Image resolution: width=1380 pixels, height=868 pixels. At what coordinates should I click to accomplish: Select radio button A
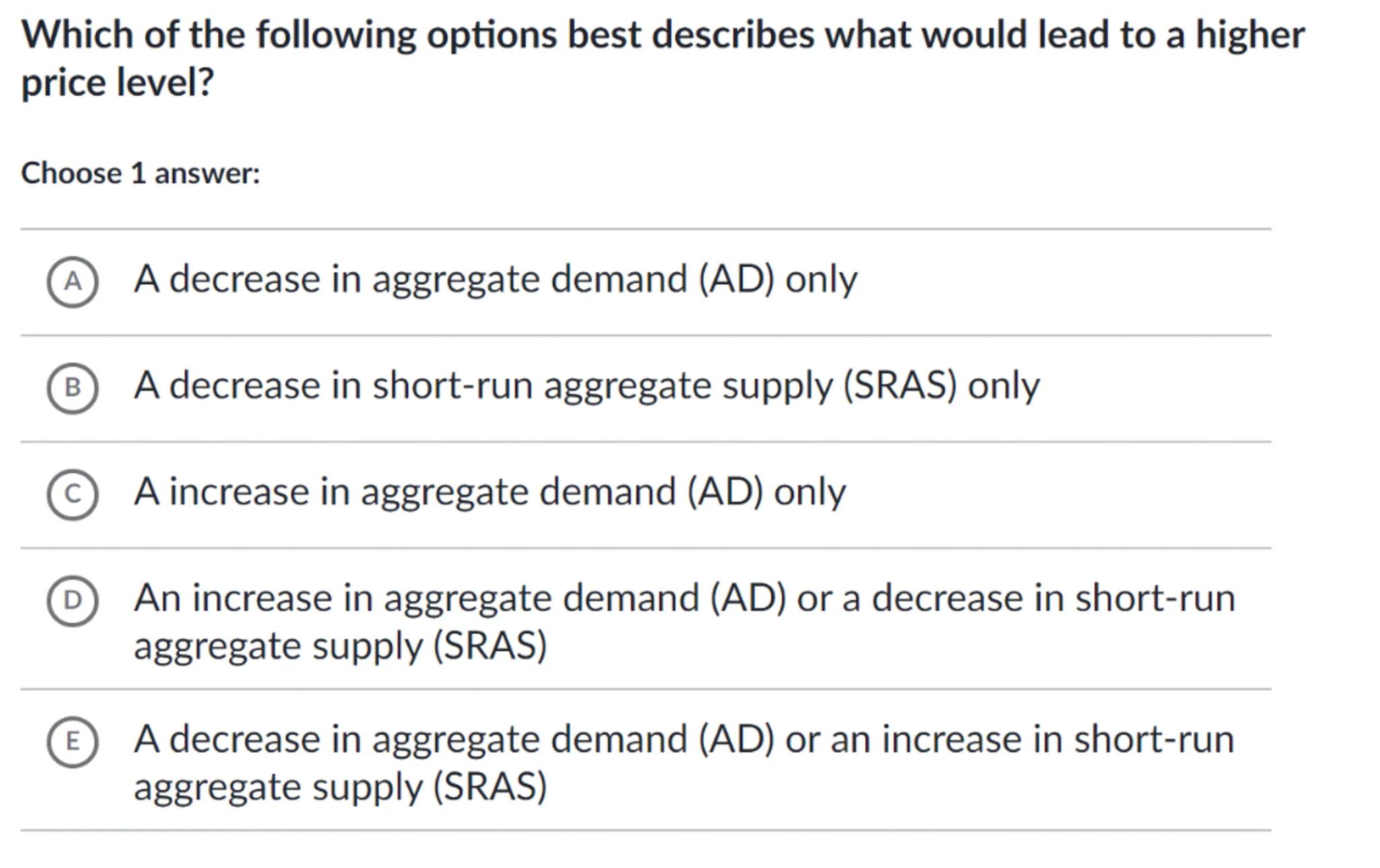73,282
